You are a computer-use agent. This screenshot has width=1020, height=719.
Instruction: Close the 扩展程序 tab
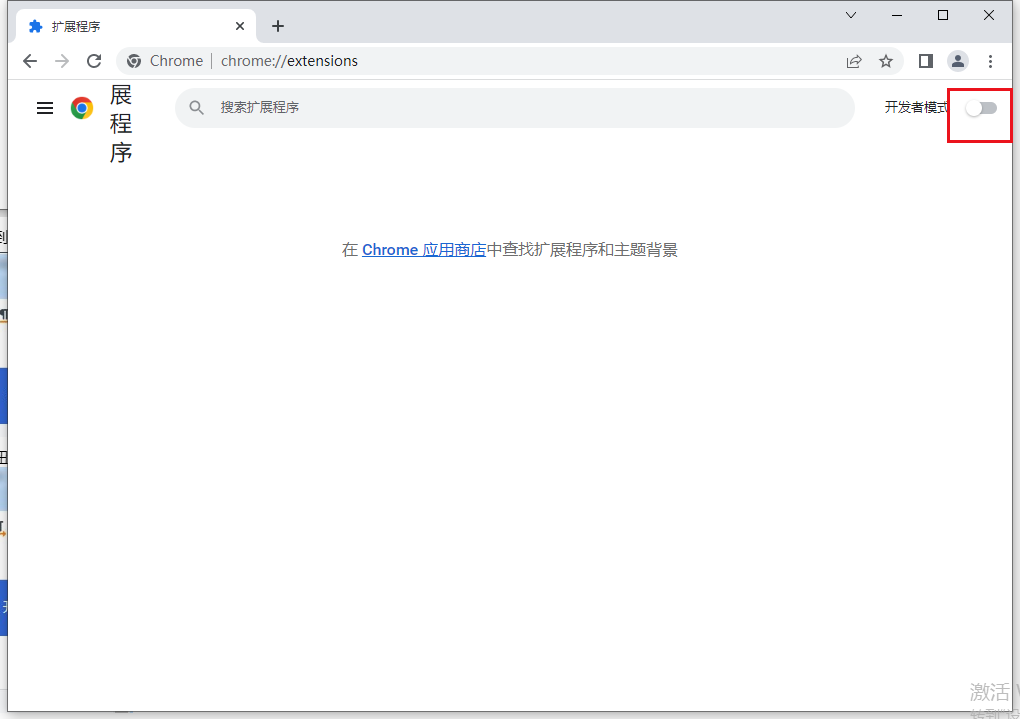(x=240, y=26)
